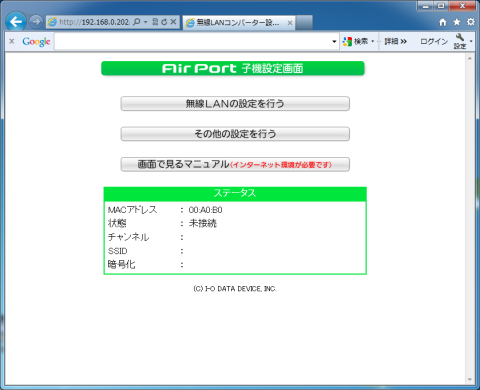Viewport: 480px width, 390px height.
Task: Go to the home page icon
Action: (x=443, y=22)
